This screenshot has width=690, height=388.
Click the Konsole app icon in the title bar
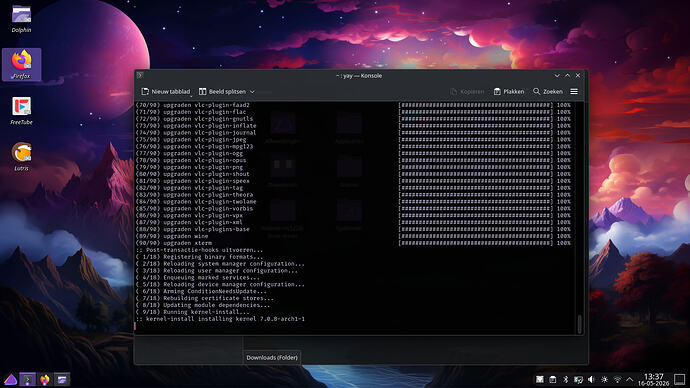[x=140, y=75]
